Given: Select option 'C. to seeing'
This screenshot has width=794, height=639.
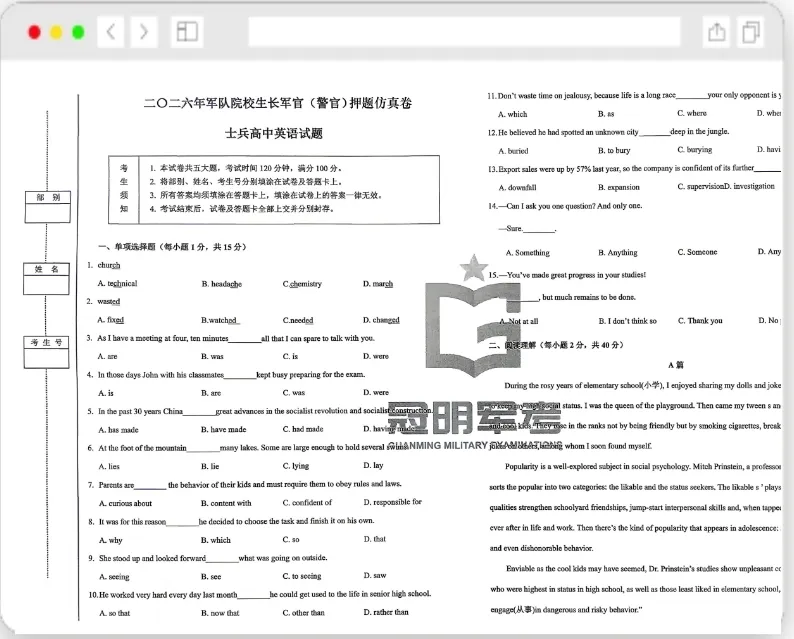Looking at the screenshot, I should (302, 576).
